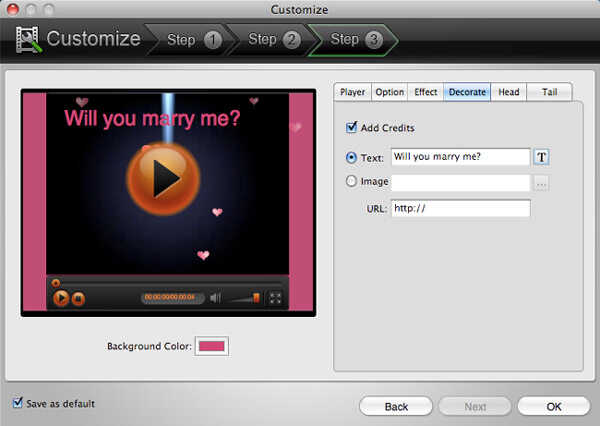This screenshot has height=426, width=600.
Task: Click the URL input field
Action: point(461,209)
